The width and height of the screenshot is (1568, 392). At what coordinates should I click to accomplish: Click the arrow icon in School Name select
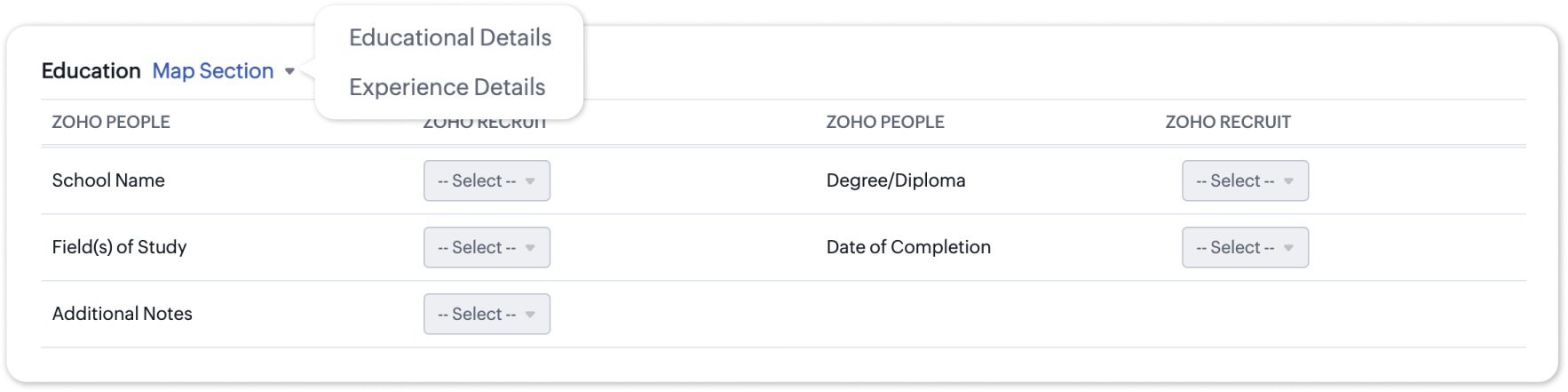(x=530, y=181)
